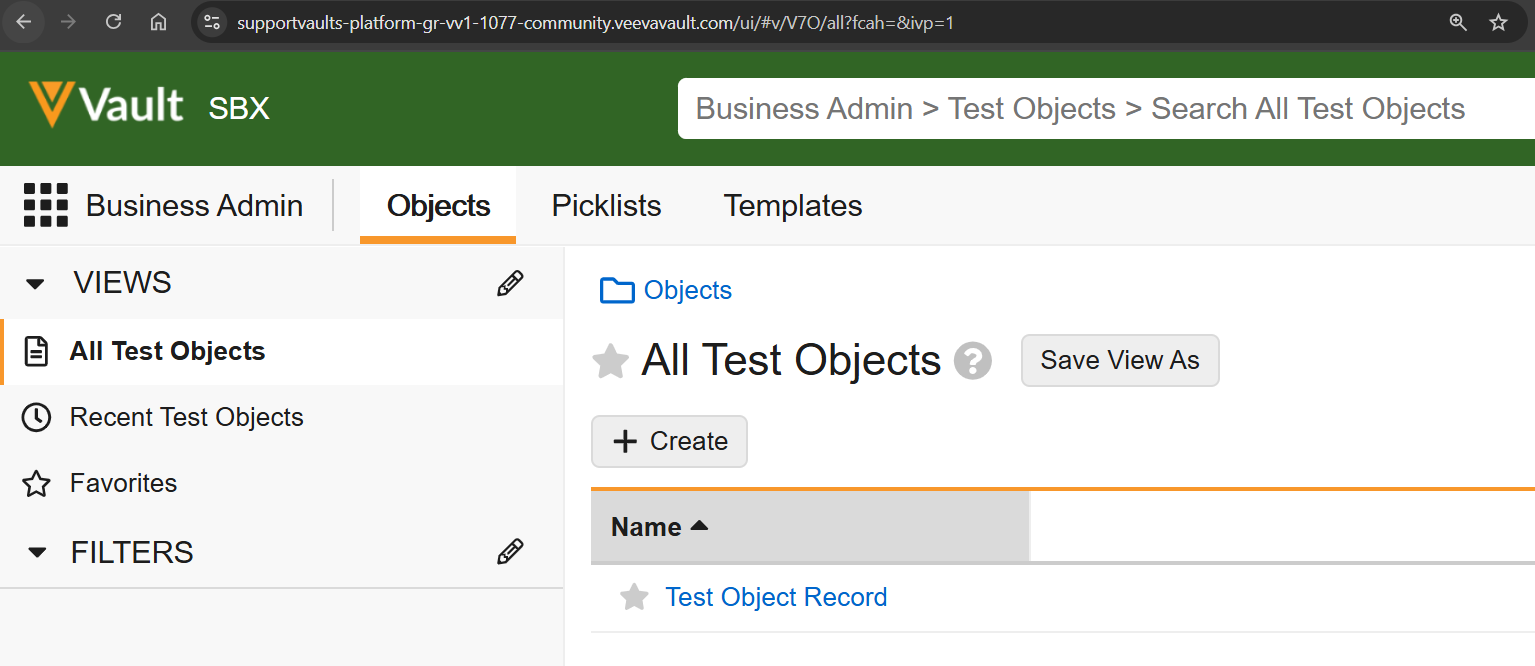Image resolution: width=1535 pixels, height=666 pixels.
Task: Click the Save View As button
Action: (1119, 360)
